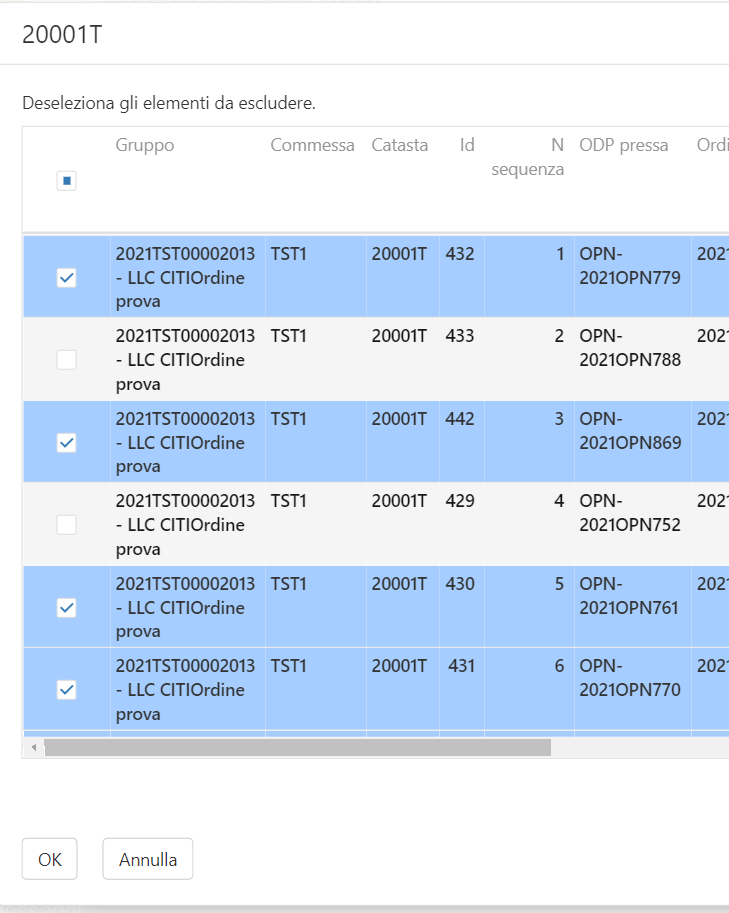Click the scrollbar left arrow
This screenshot has height=913, width=729.
(x=33, y=747)
